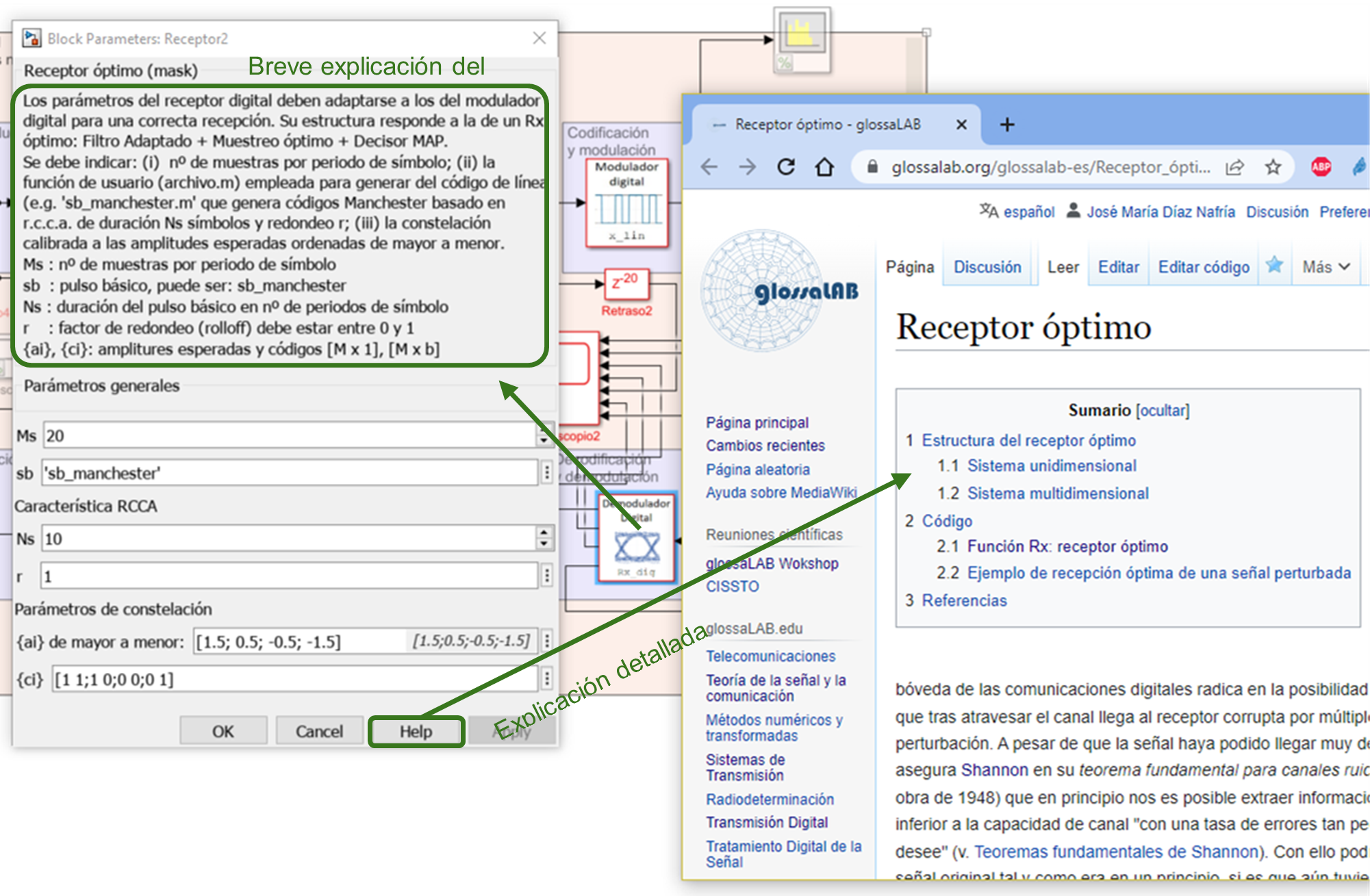
Task: Click the sb 'sb_manchester' input field
Action: 290,473
